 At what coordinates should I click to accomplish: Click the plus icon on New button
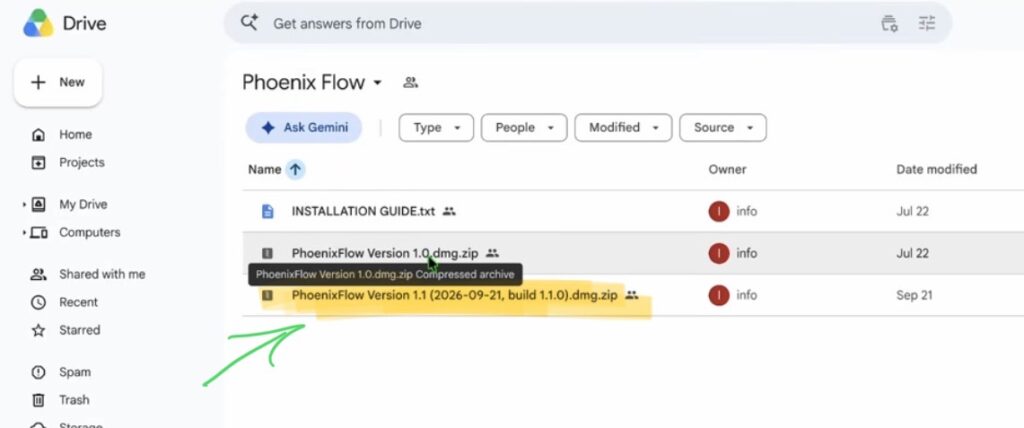tap(39, 82)
